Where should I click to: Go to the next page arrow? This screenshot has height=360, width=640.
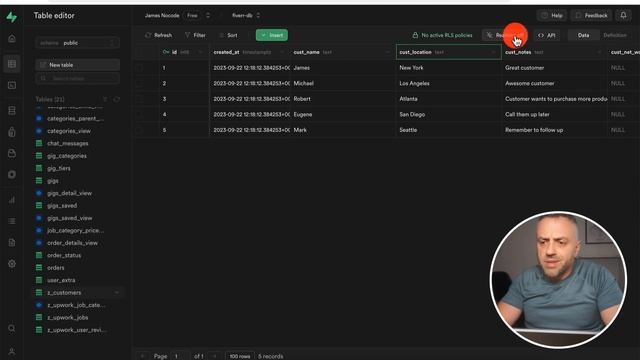(x=215, y=356)
